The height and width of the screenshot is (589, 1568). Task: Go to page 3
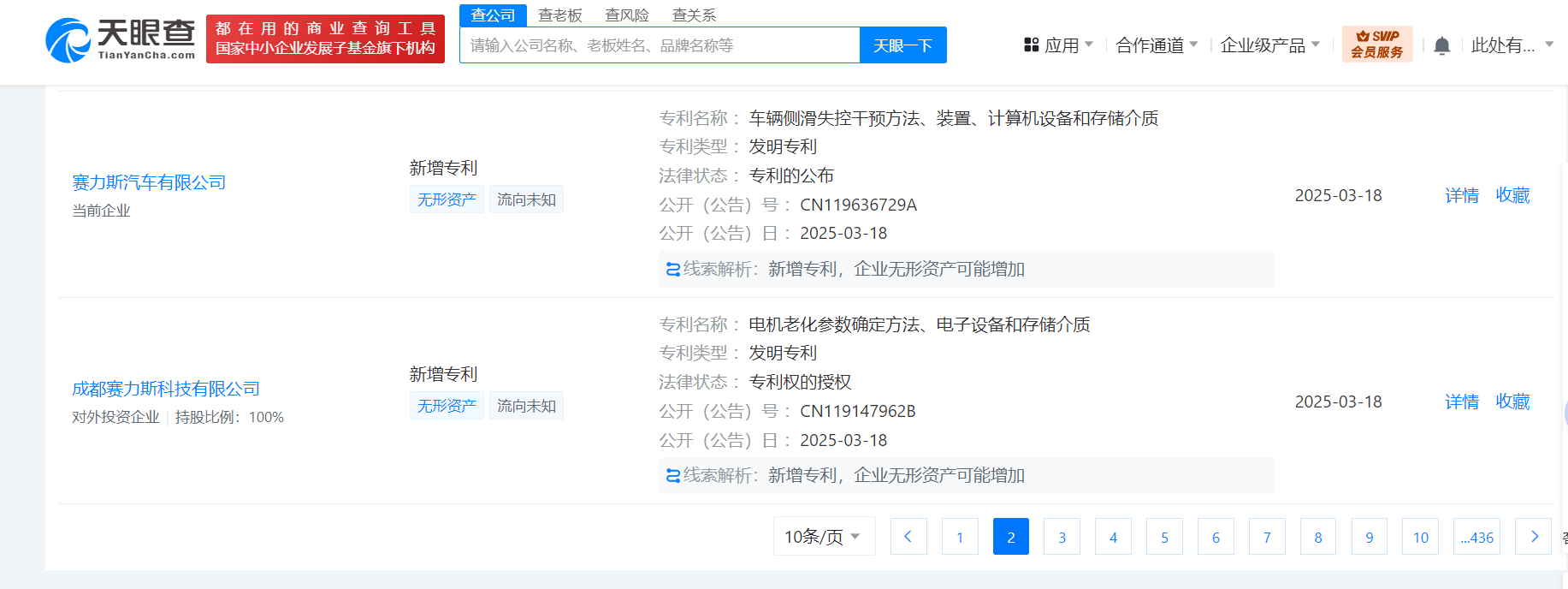click(x=1062, y=537)
